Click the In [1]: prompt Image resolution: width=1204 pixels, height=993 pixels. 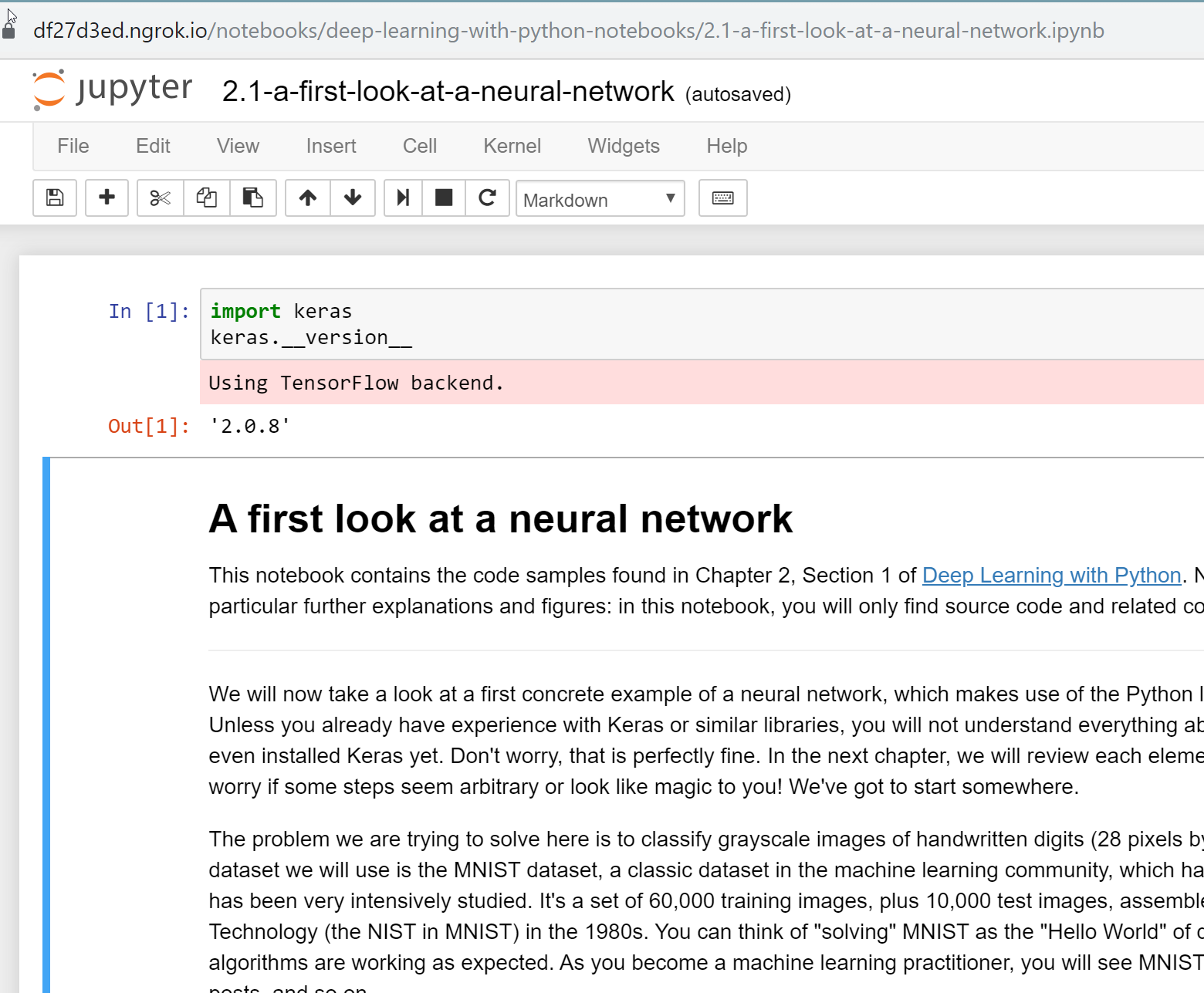(x=149, y=311)
